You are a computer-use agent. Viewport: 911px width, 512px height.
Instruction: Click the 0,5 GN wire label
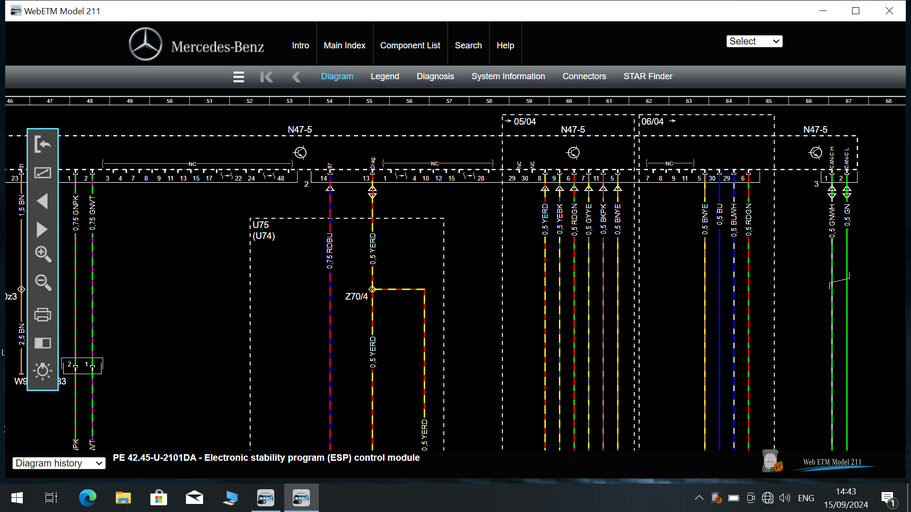click(847, 215)
